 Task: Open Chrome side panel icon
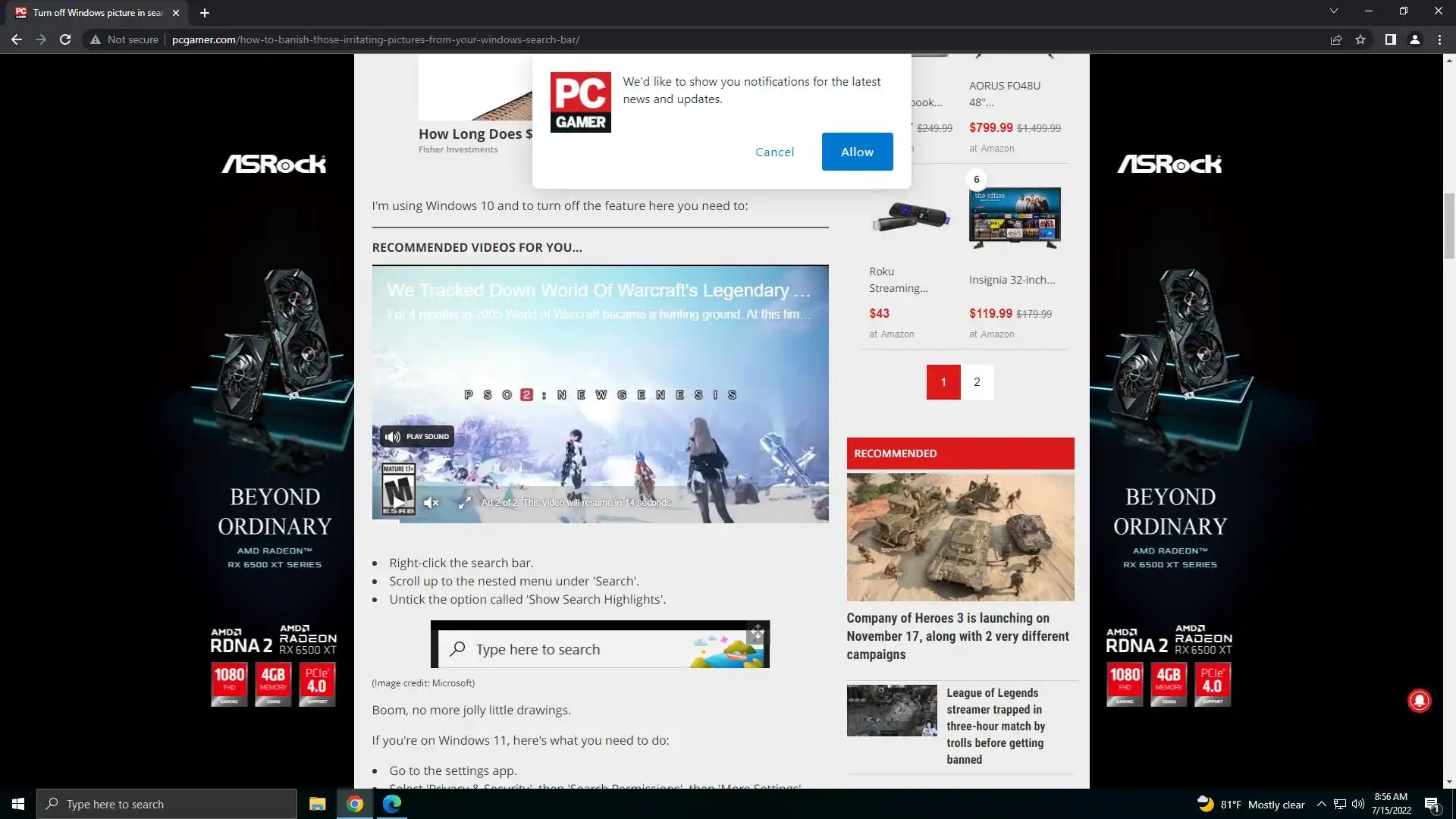(x=1390, y=39)
